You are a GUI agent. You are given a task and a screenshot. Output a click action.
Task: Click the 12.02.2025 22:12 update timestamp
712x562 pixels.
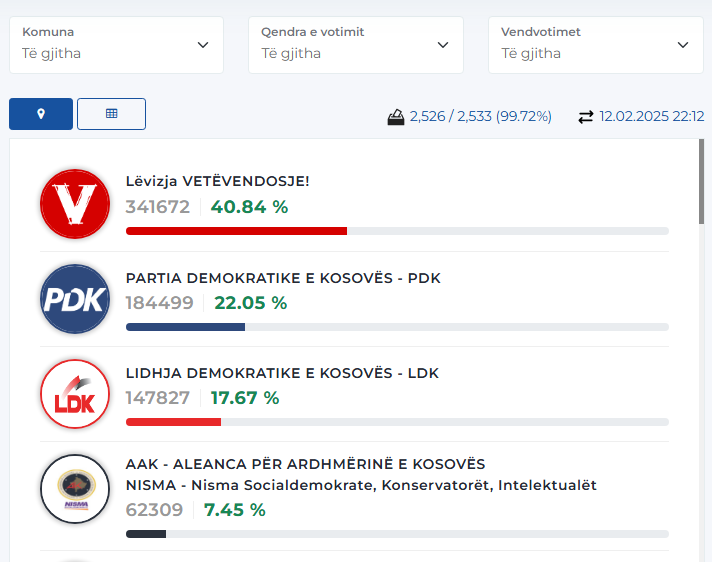[652, 117]
